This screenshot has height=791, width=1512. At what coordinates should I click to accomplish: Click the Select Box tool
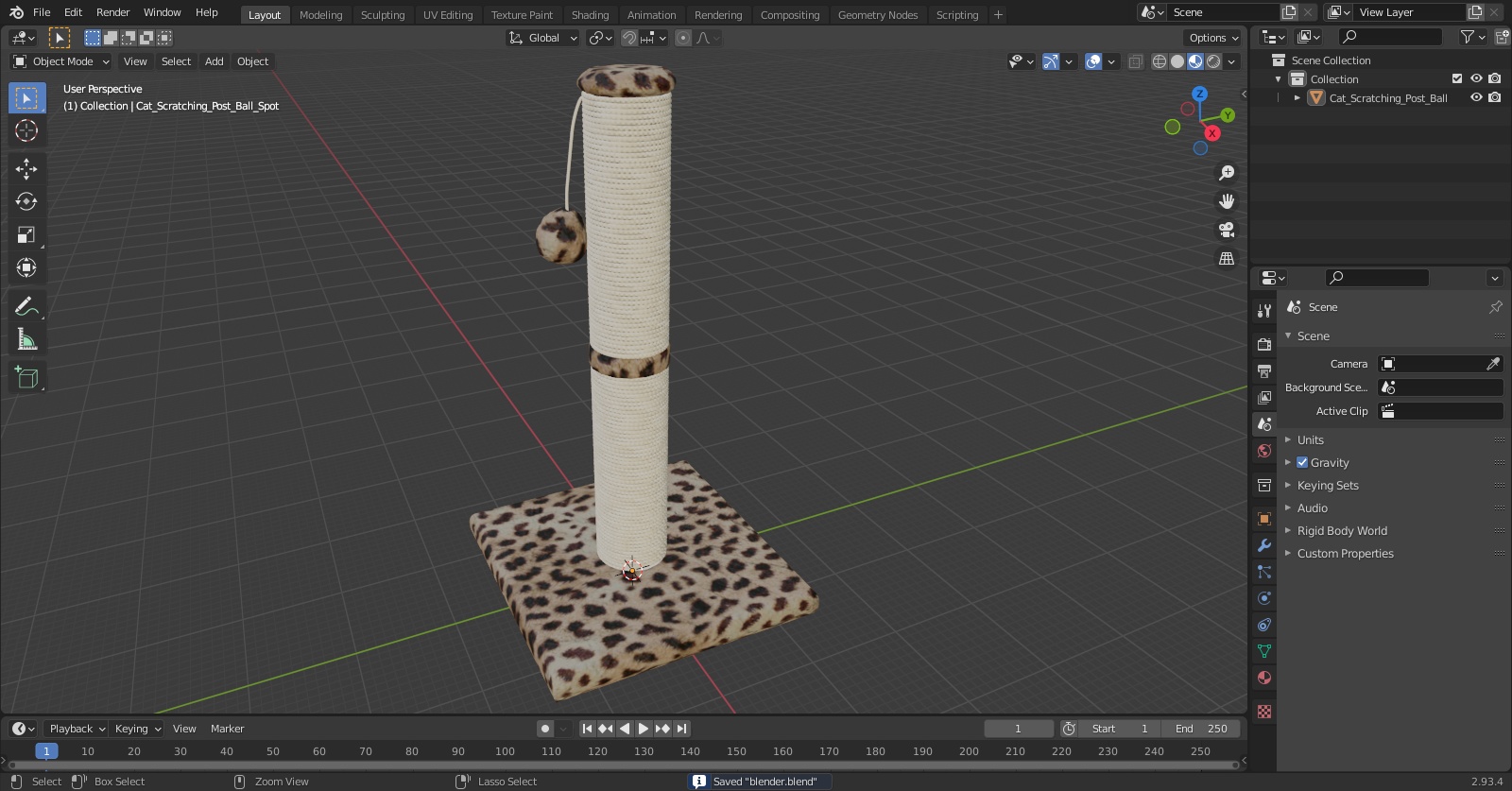26,97
